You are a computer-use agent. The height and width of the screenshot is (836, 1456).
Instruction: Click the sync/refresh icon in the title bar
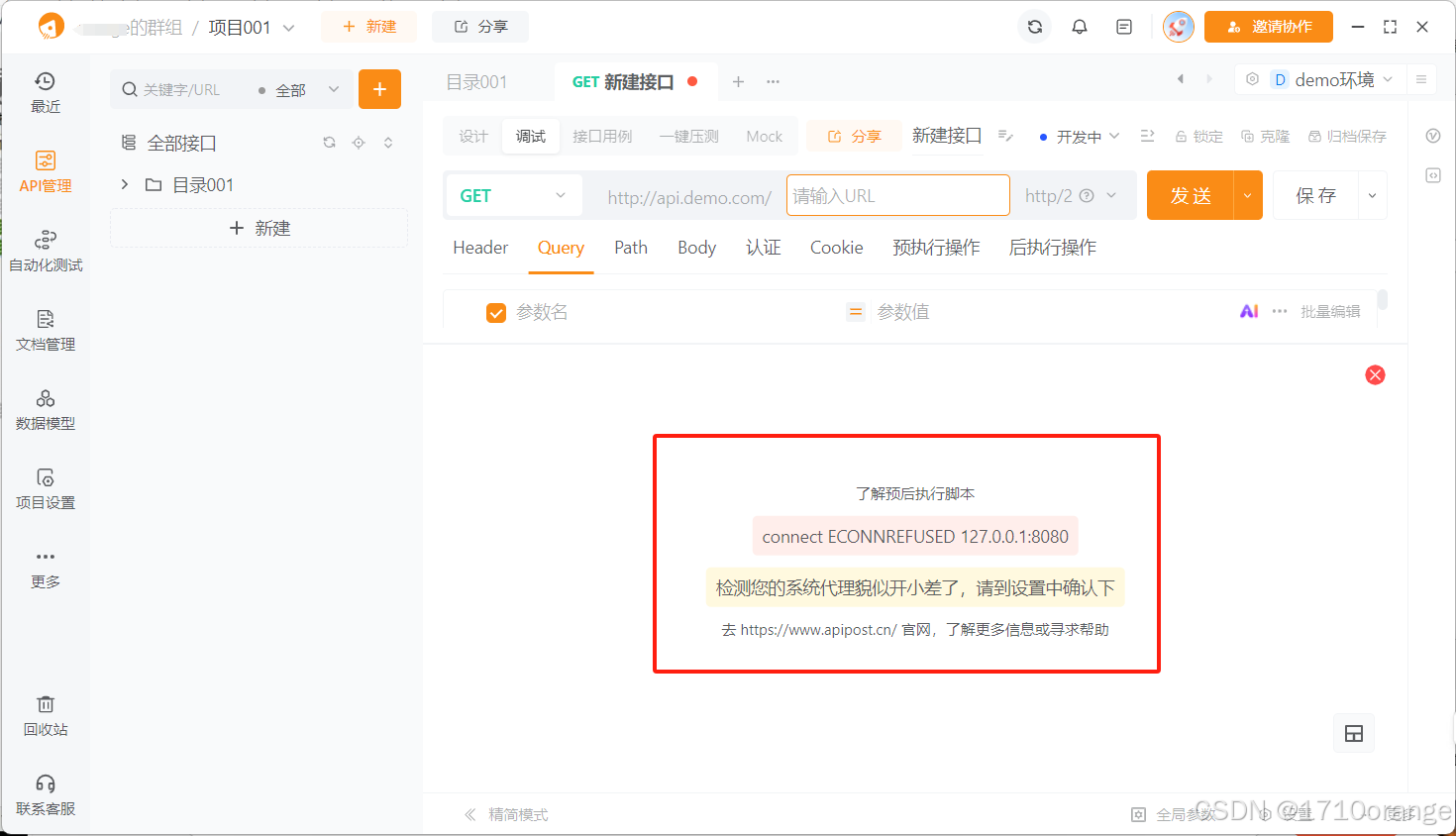[x=1033, y=27]
